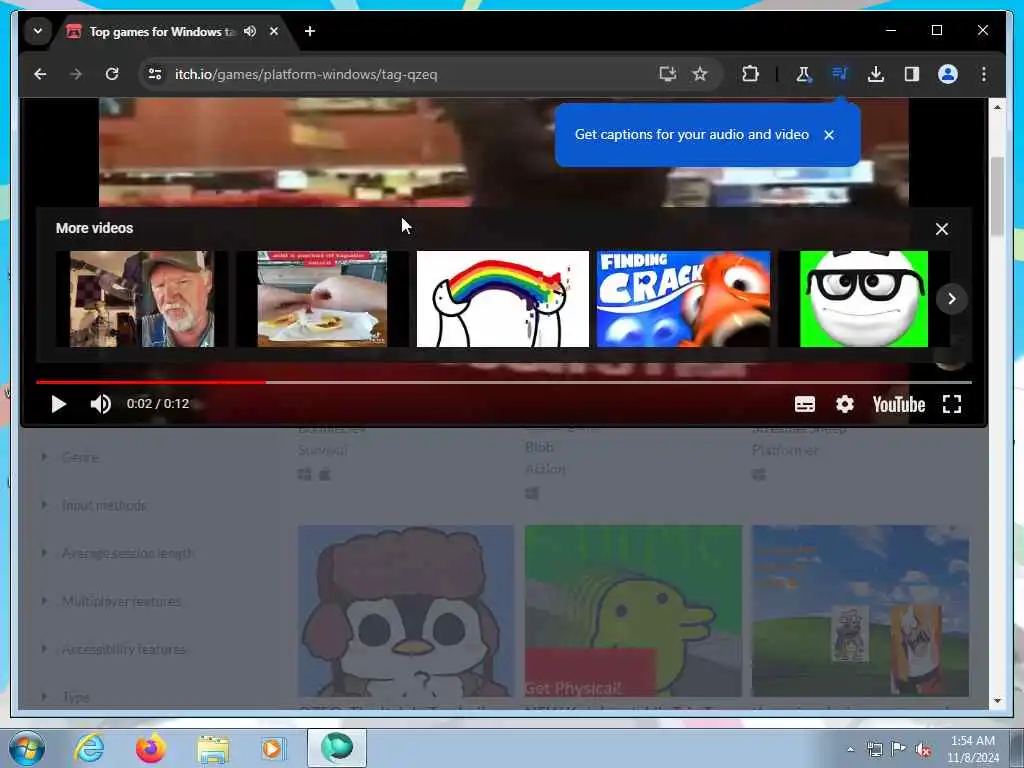1024x768 pixels.
Task: Open Windows Media Player on taskbar
Action: coord(272,748)
